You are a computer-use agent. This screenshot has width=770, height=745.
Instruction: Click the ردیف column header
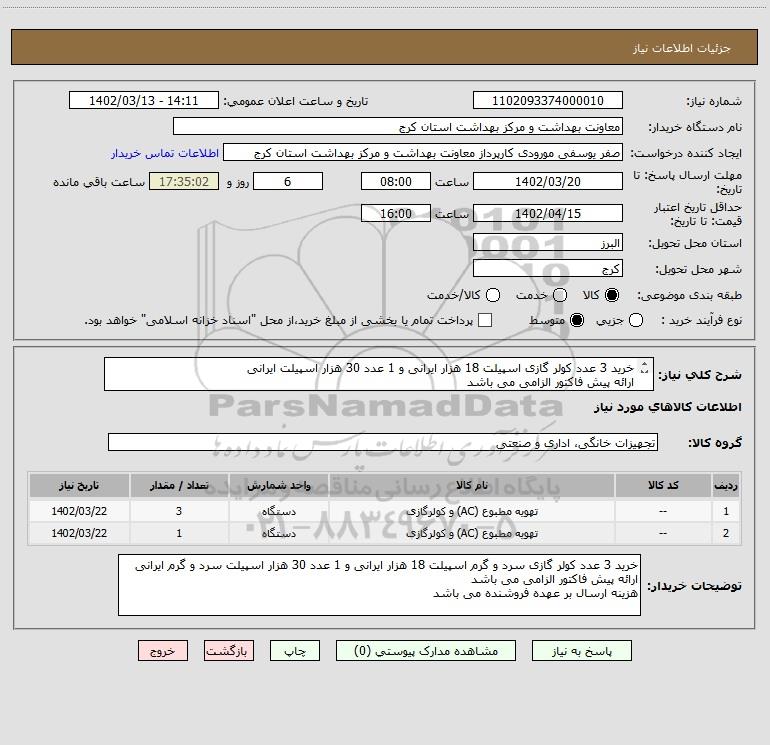click(x=726, y=486)
